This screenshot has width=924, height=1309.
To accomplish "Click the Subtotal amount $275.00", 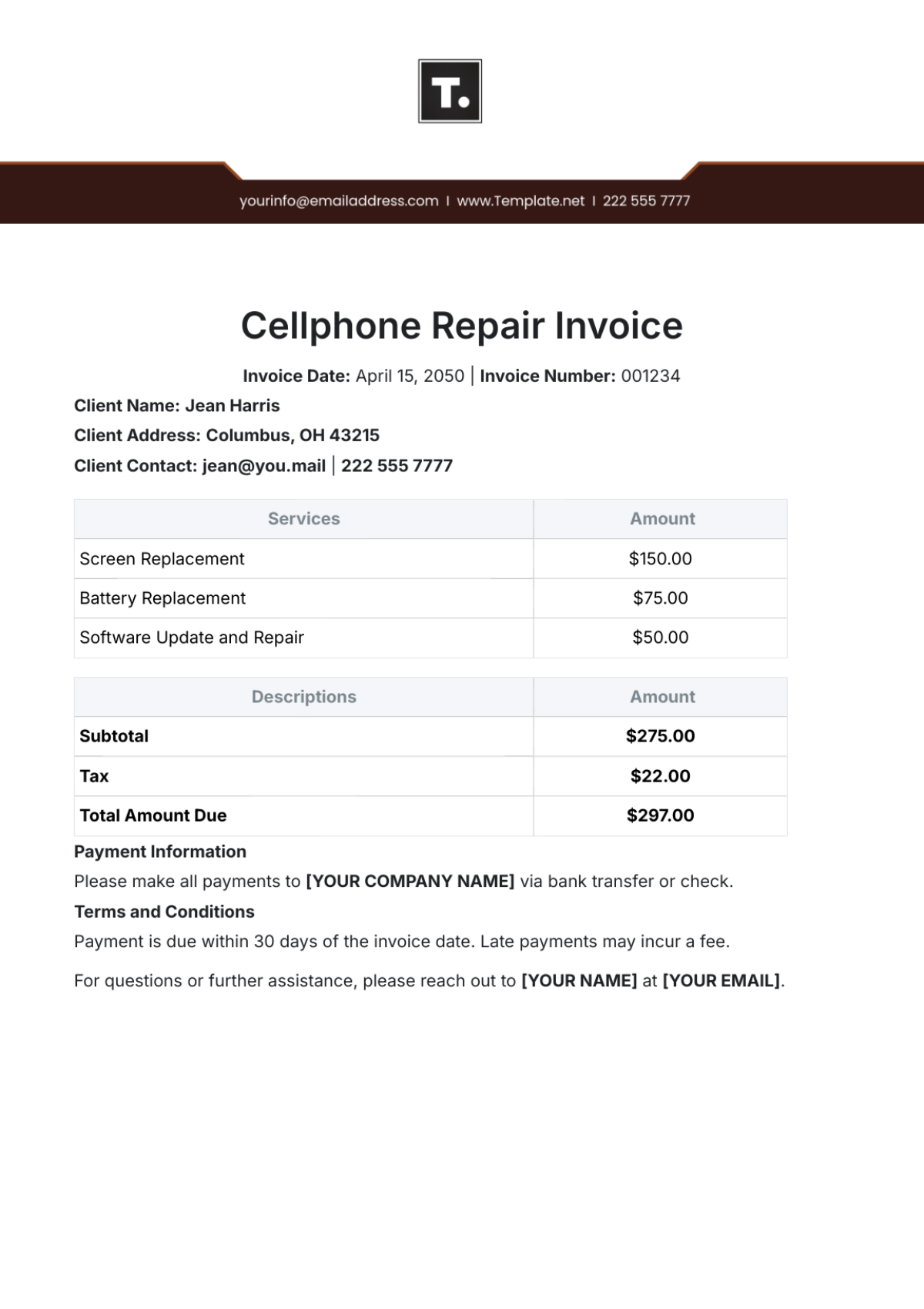I will 660,736.
